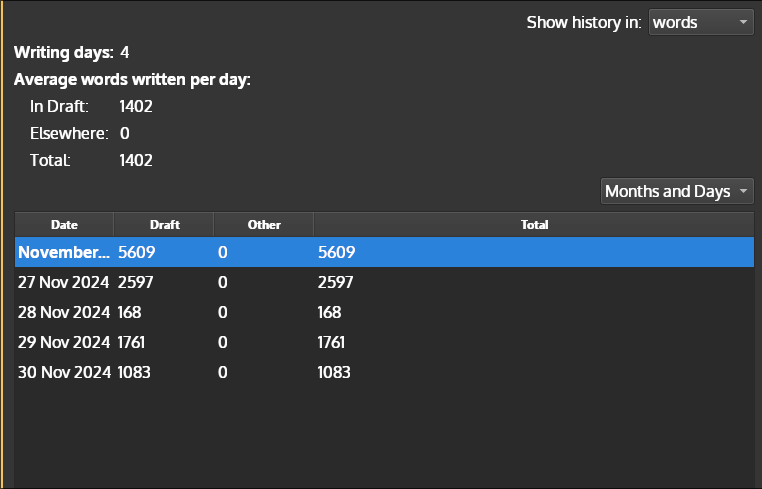The width and height of the screenshot is (762, 489).
Task: Click the 'Average words written per day' label
Action: (132, 80)
